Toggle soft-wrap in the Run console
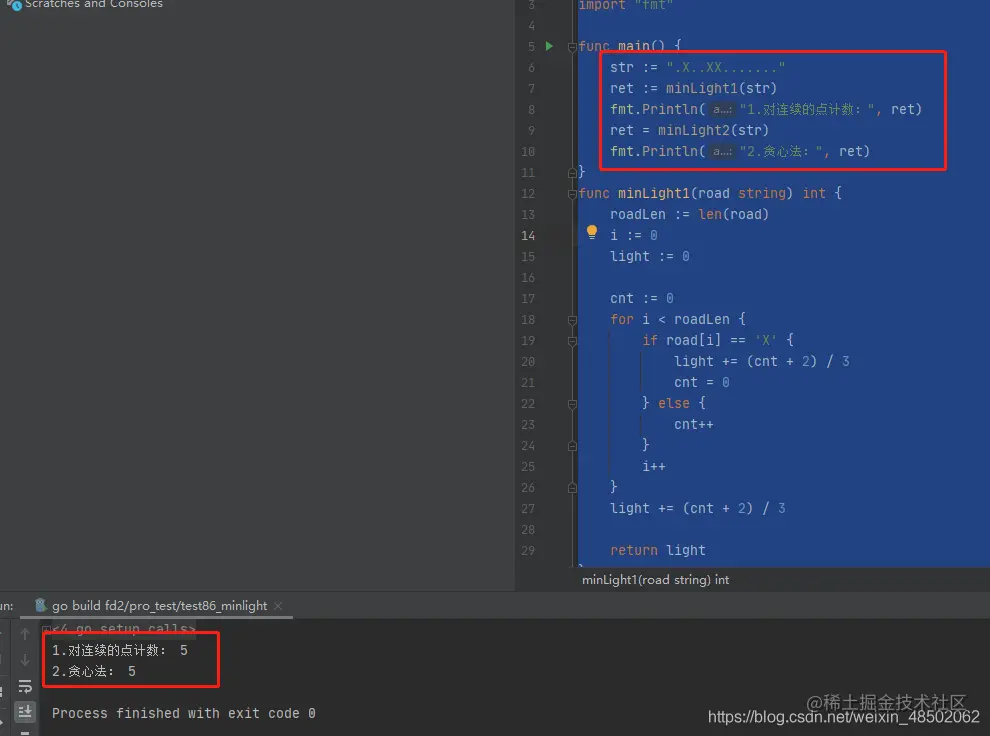 point(25,686)
